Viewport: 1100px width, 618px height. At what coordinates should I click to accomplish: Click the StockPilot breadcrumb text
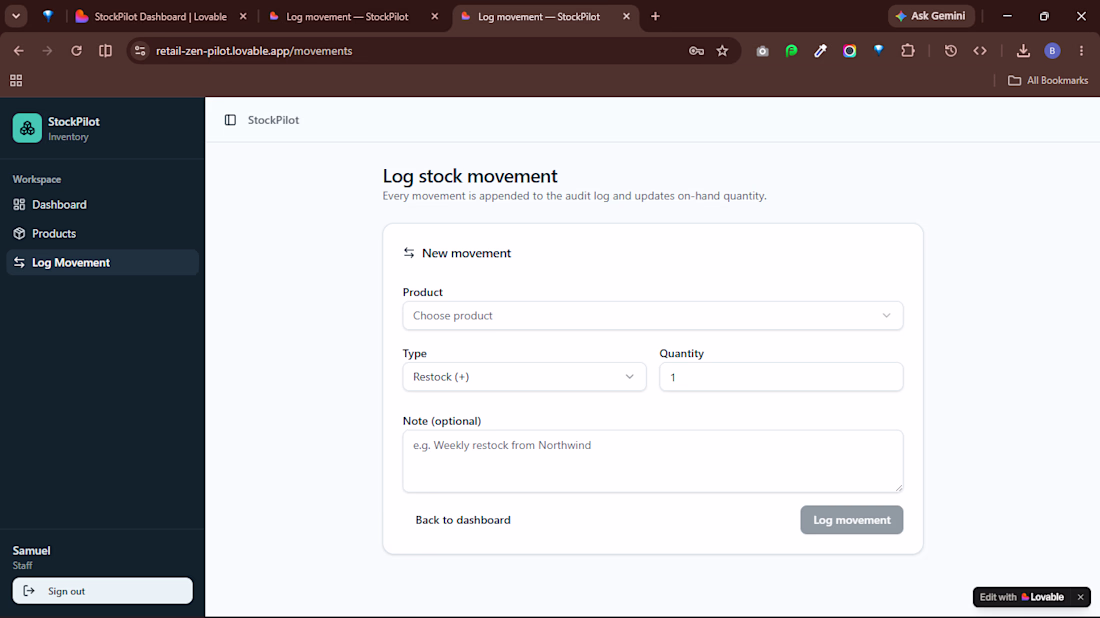point(273,120)
